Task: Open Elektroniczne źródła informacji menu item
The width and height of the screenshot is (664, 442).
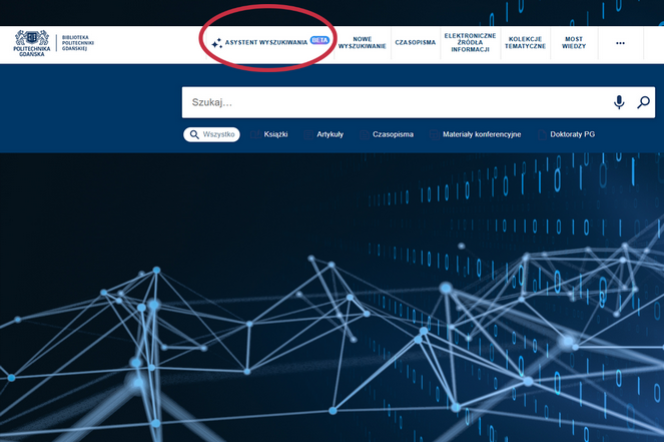Action: 469,43
